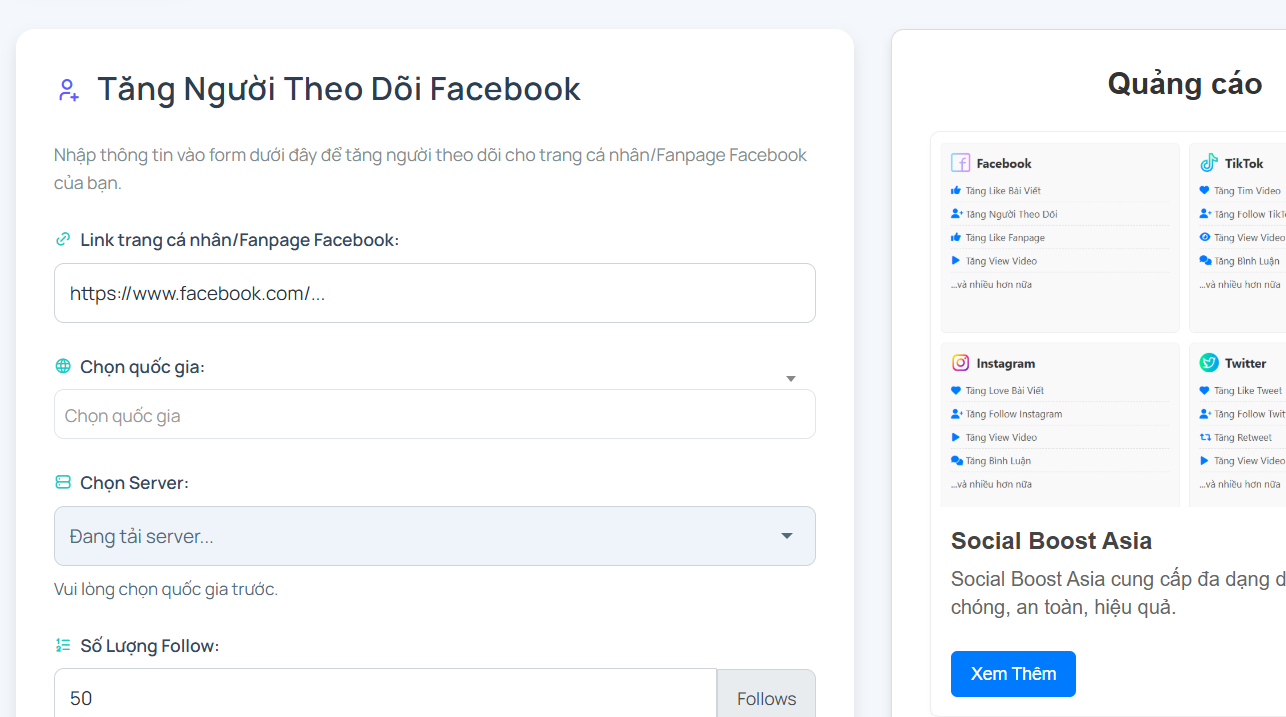Click the link icon next to Facebook link label
Screen dimensions: 1286x717
pyautogui.click(x=63, y=240)
